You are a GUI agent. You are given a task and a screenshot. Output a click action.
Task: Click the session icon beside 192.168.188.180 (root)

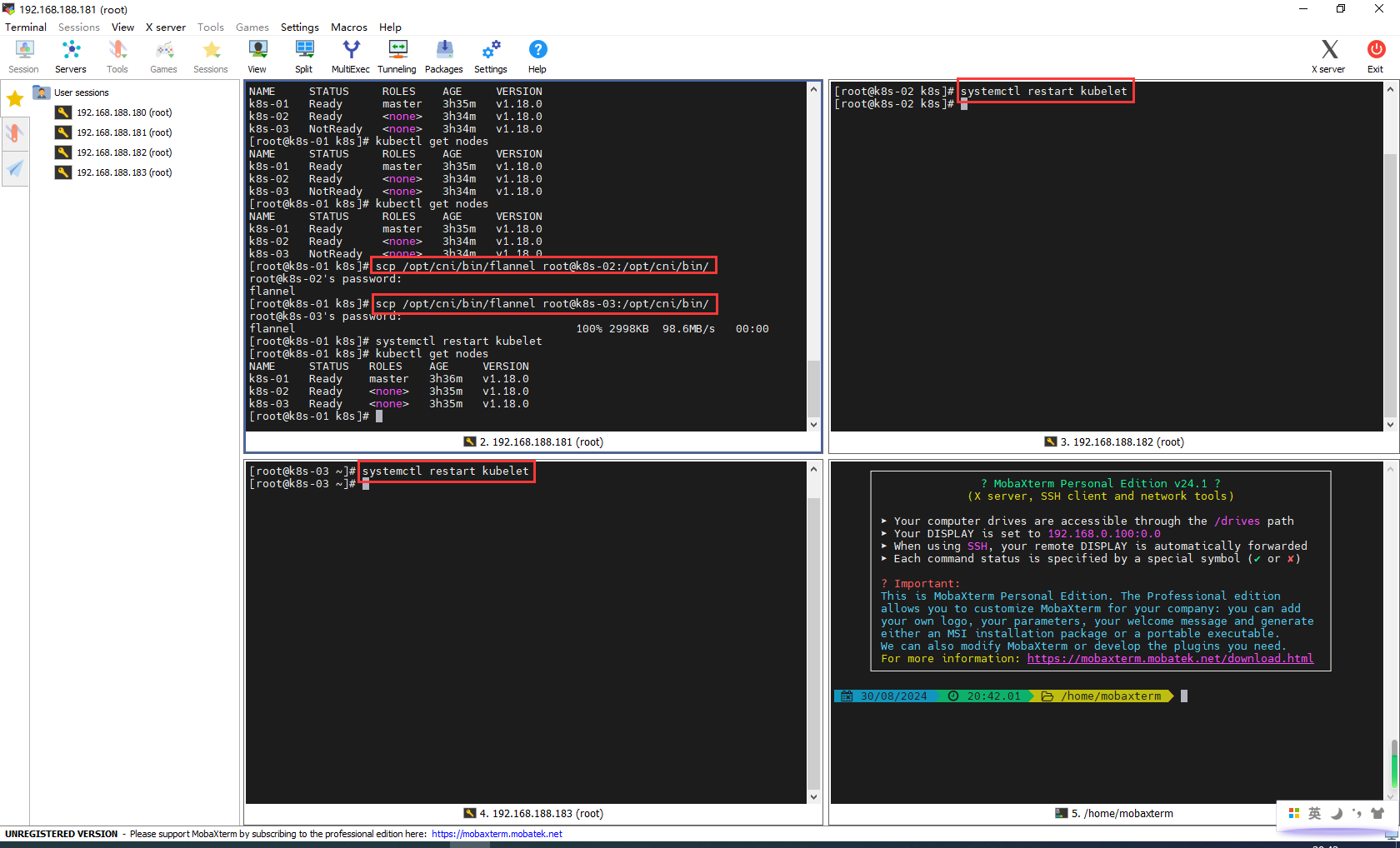(x=63, y=112)
